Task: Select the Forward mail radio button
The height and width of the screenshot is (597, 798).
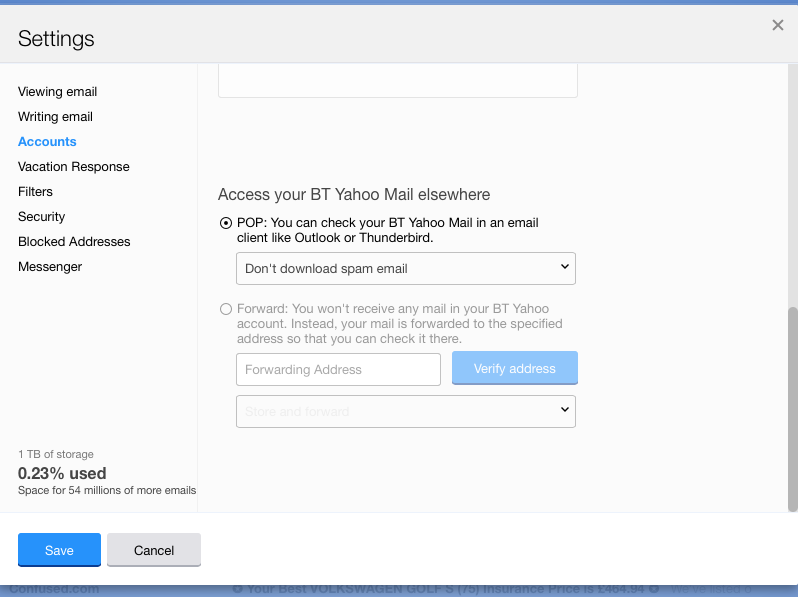Action: (x=226, y=309)
